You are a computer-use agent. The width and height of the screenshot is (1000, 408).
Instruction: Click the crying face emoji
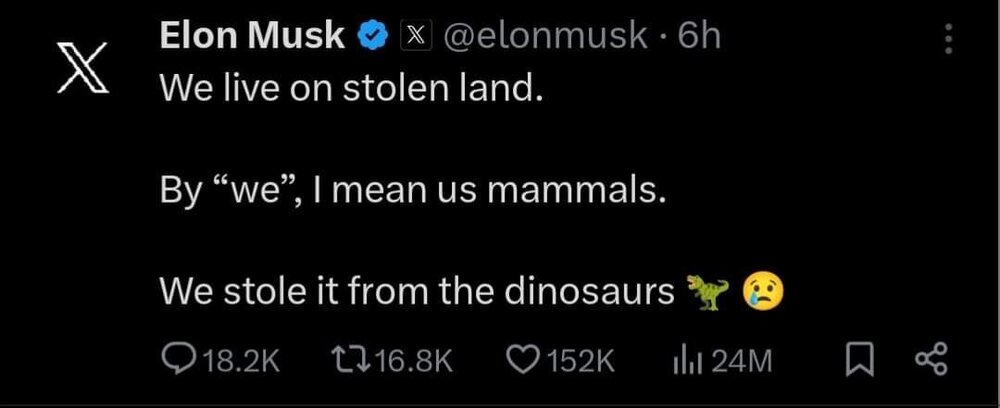point(762,291)
